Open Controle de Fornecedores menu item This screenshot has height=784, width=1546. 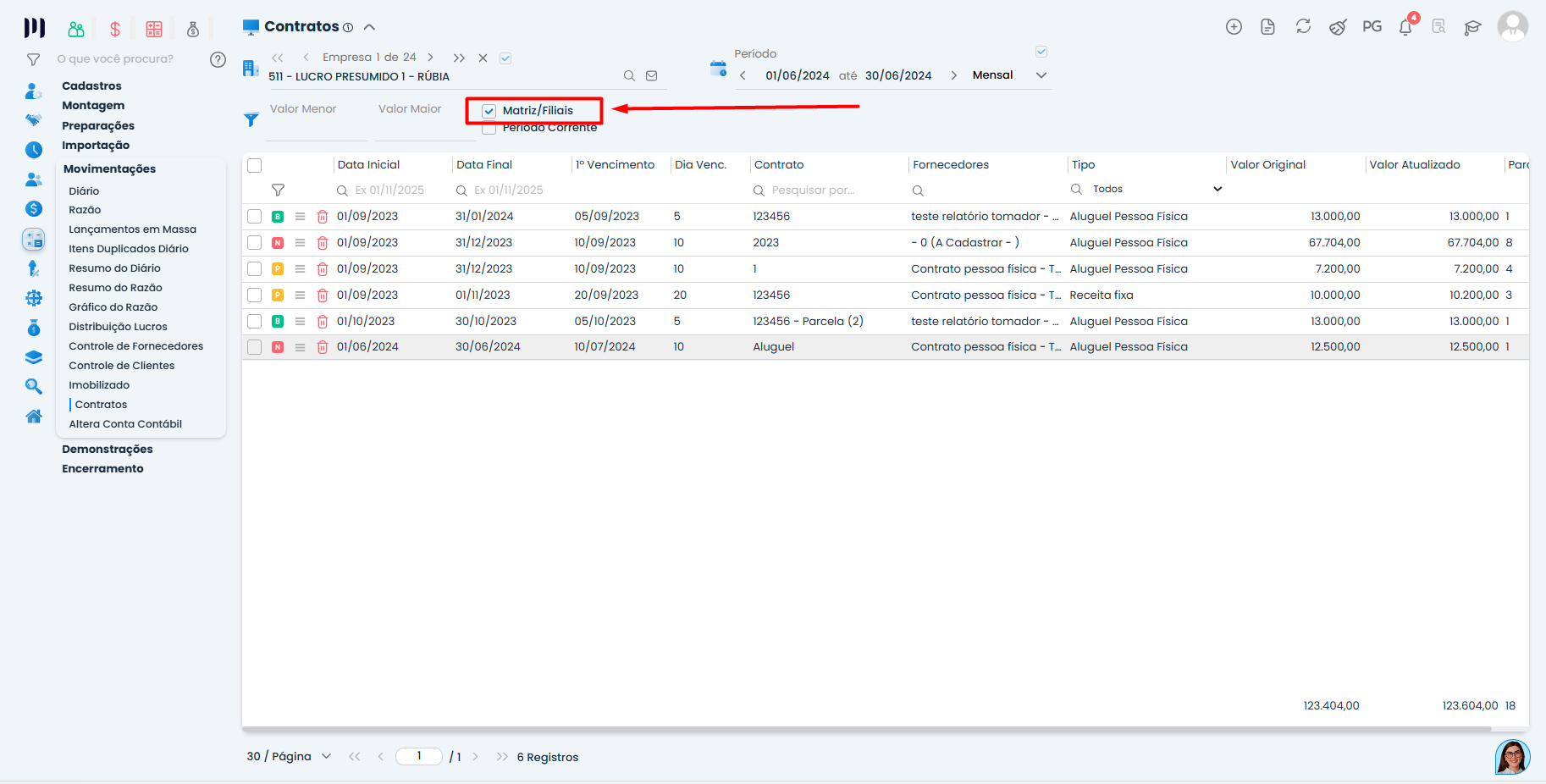135,346
